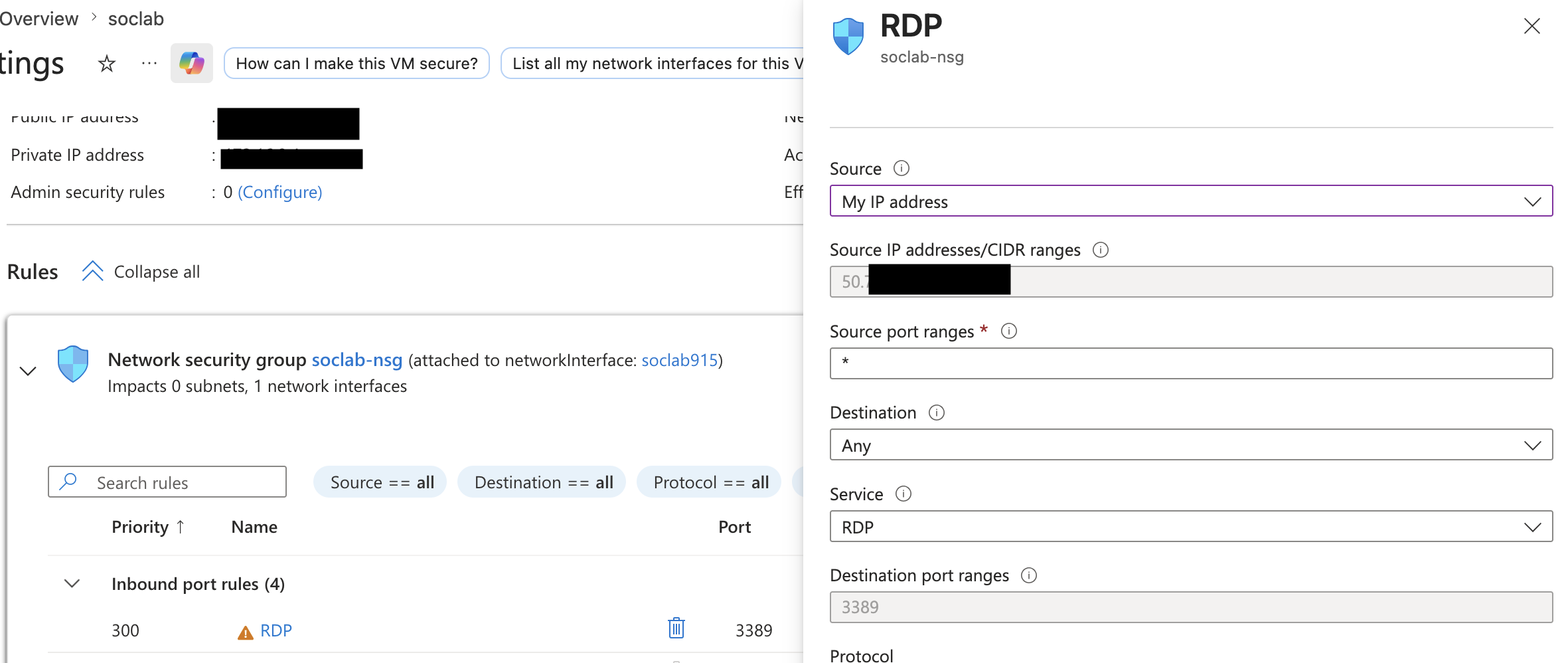Image resolution: width=1568 pixels, height=663 pixels.
Task: Click the soclab-nsg subtitle in RDP panel
Action: click(922, 57)
